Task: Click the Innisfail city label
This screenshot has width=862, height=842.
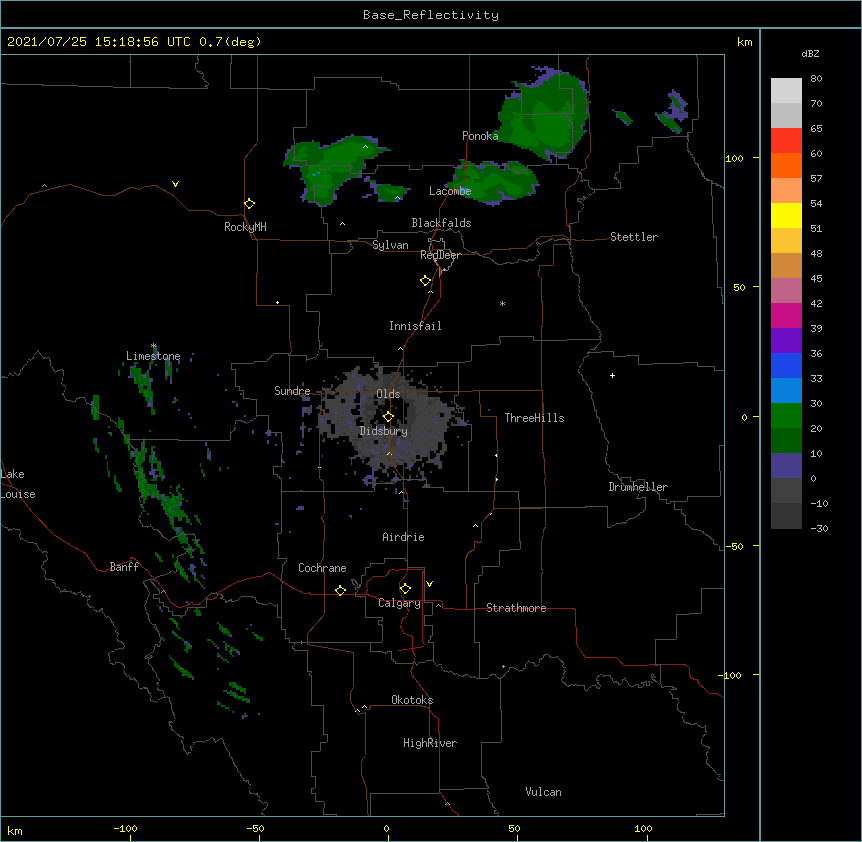Action: tap(415, 326)
